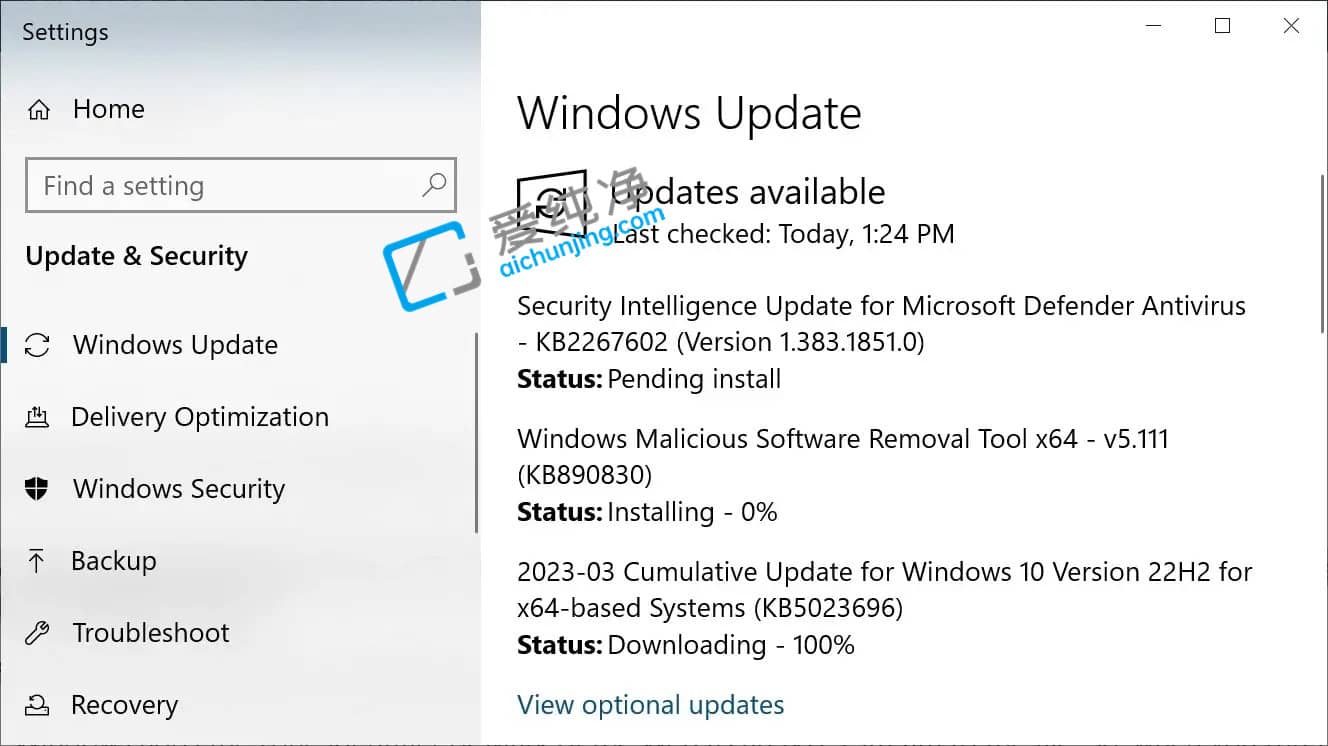Viewport: 1328px width, 746px height.
Task: Click the Home icon in the sidebar
Action: (x=38, y=108)
